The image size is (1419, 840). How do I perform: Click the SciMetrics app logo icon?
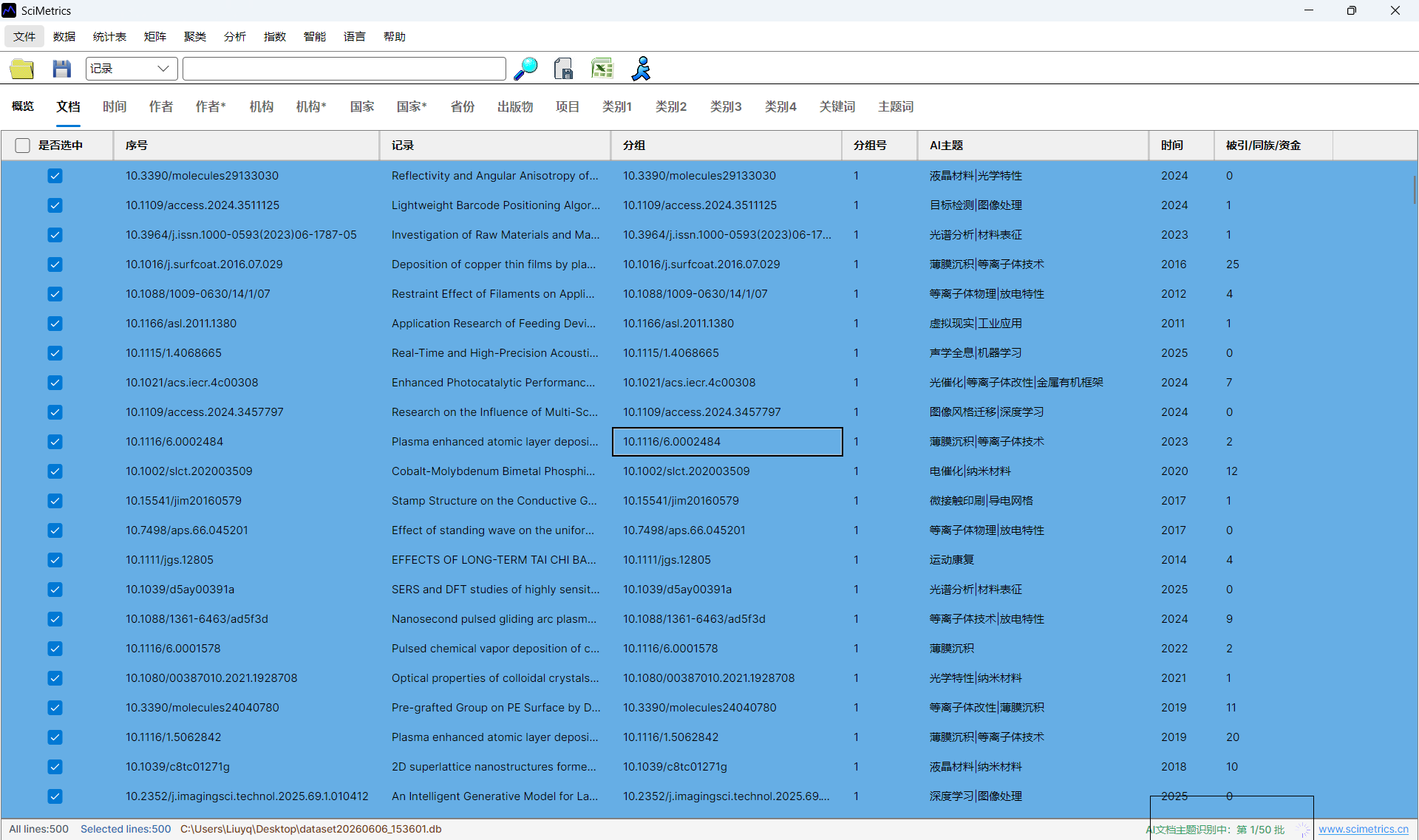pos(10,10)
